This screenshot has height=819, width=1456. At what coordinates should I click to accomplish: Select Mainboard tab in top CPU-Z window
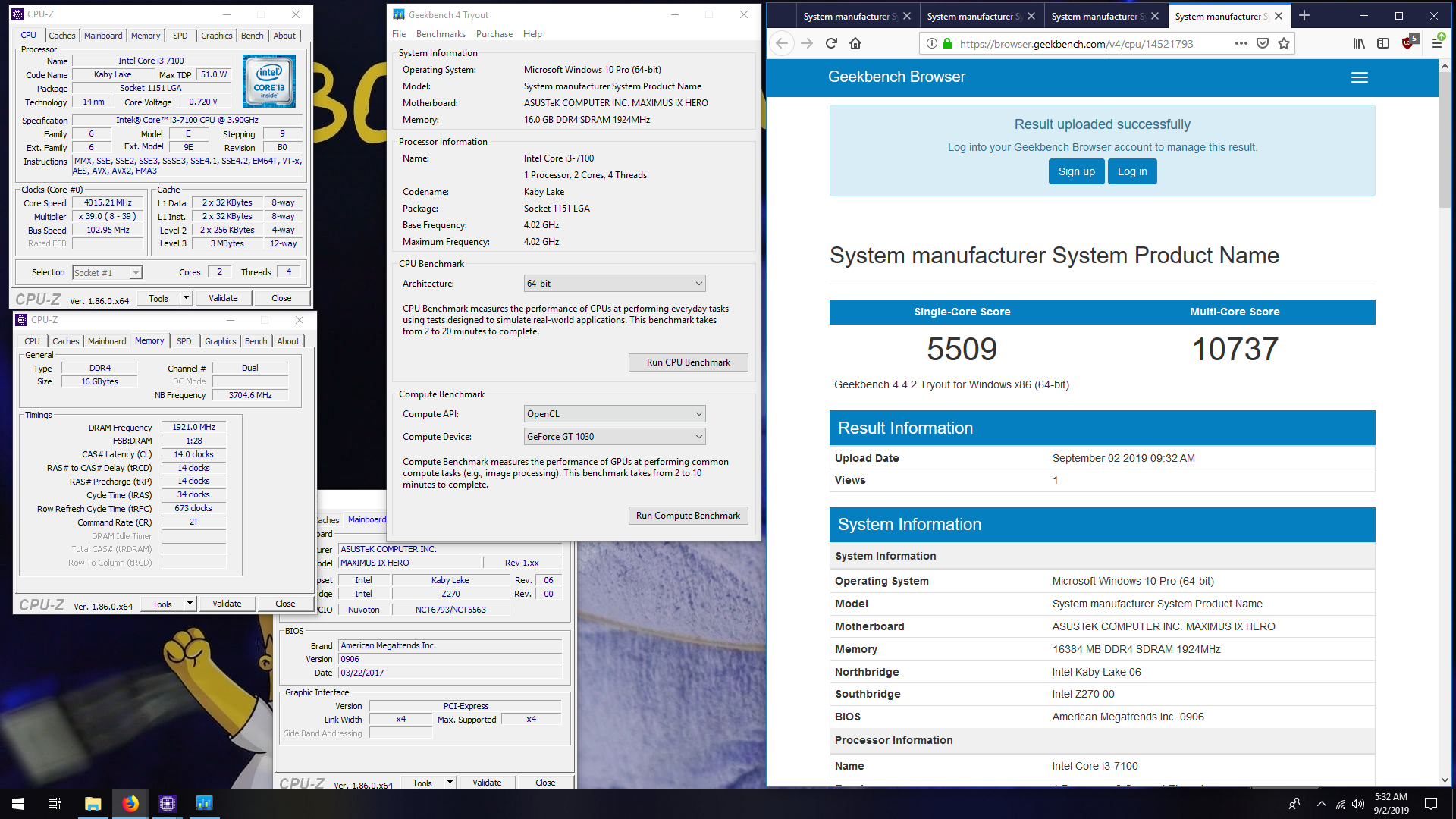103,36
